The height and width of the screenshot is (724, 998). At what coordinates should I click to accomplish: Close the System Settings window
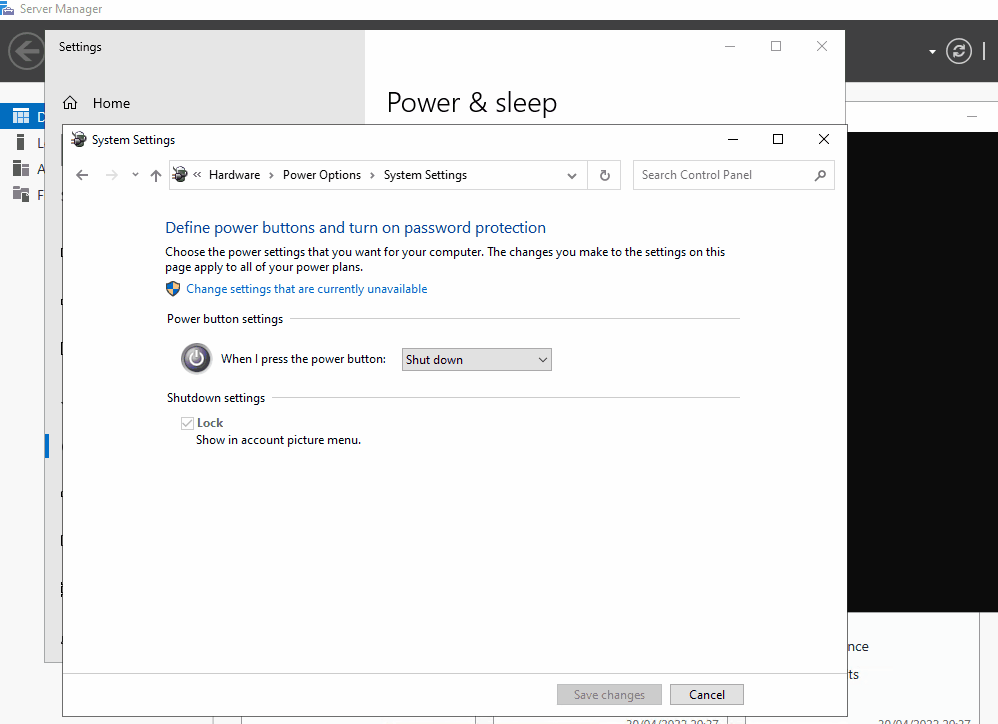click(824, 139)
